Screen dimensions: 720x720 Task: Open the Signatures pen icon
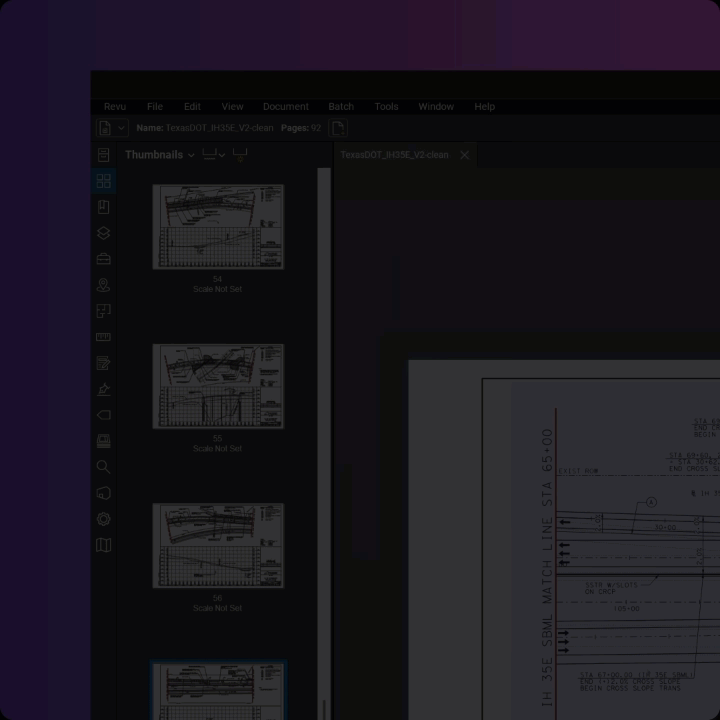[x=104, y=389]
